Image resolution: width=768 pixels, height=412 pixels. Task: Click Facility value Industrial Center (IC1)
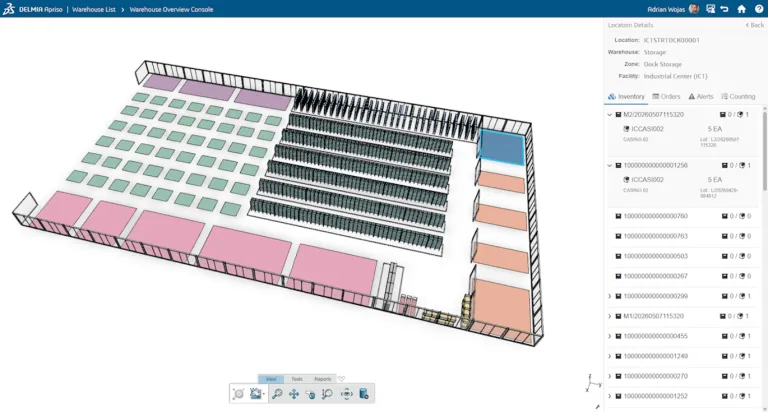tap(675, 76)
